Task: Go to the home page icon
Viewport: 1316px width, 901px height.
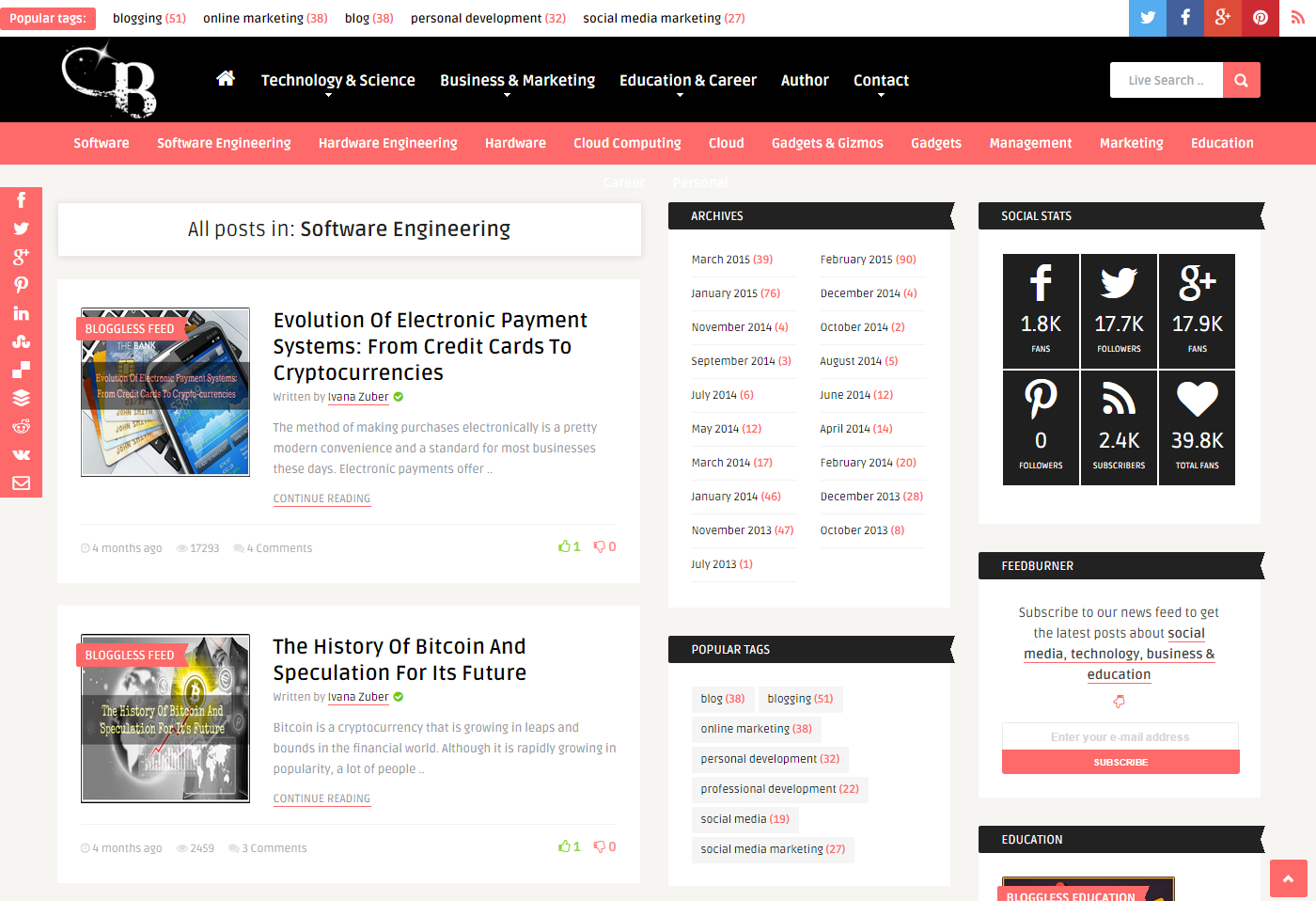Action: [226, 79]
